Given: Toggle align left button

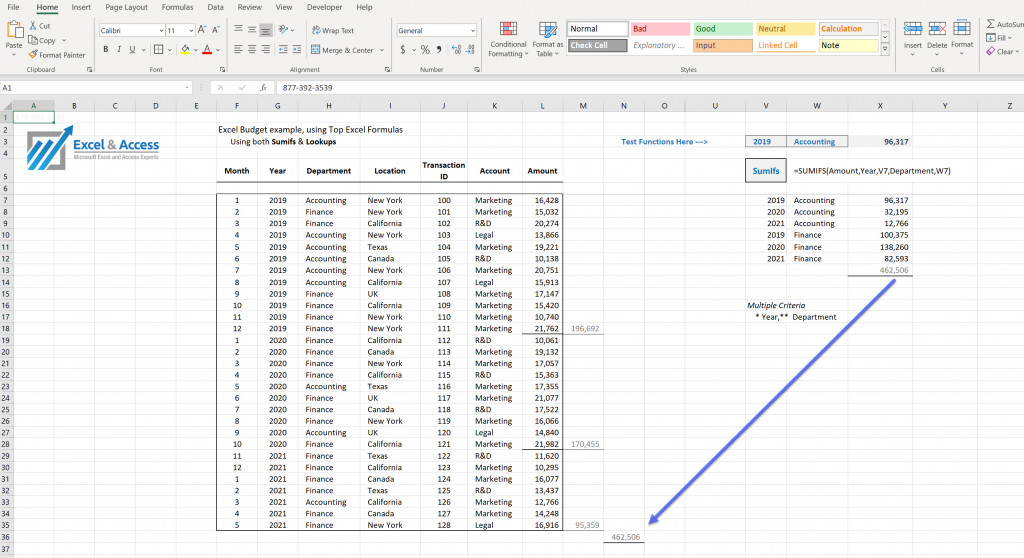Looking at the screenshot, I should click(x=238, y=50).
